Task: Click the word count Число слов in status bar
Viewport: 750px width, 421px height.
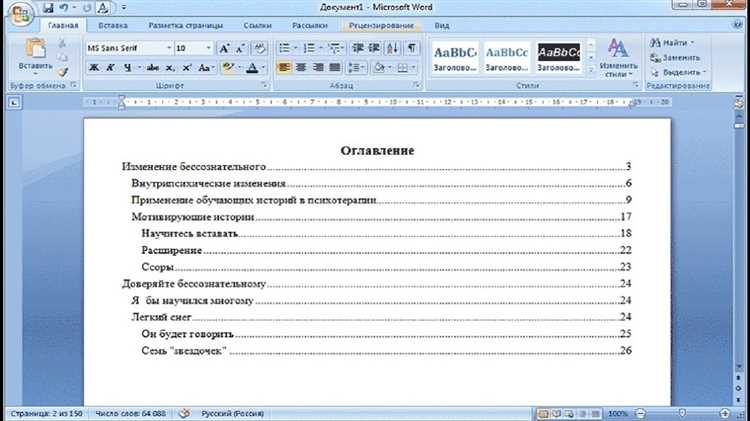Action: pos(131,413)
